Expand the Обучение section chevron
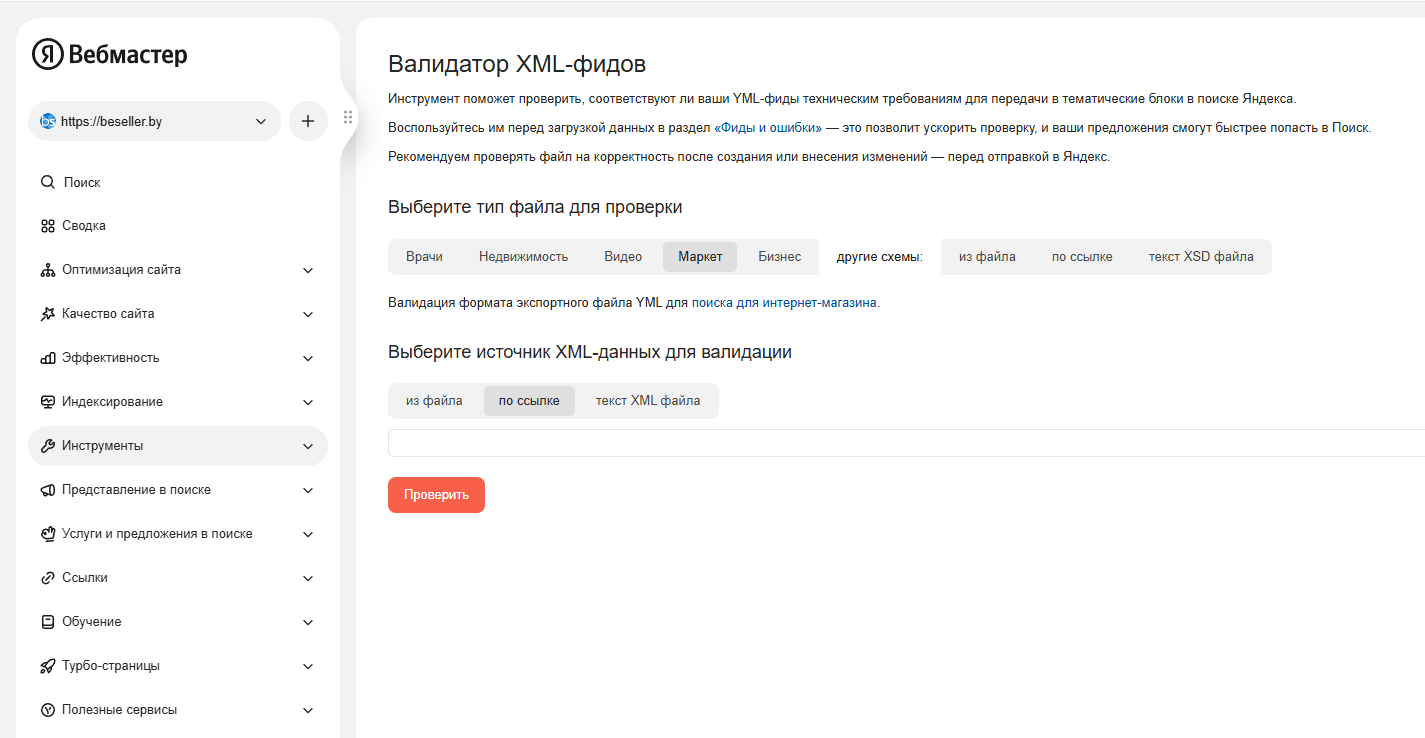 (x=308, y=622)
